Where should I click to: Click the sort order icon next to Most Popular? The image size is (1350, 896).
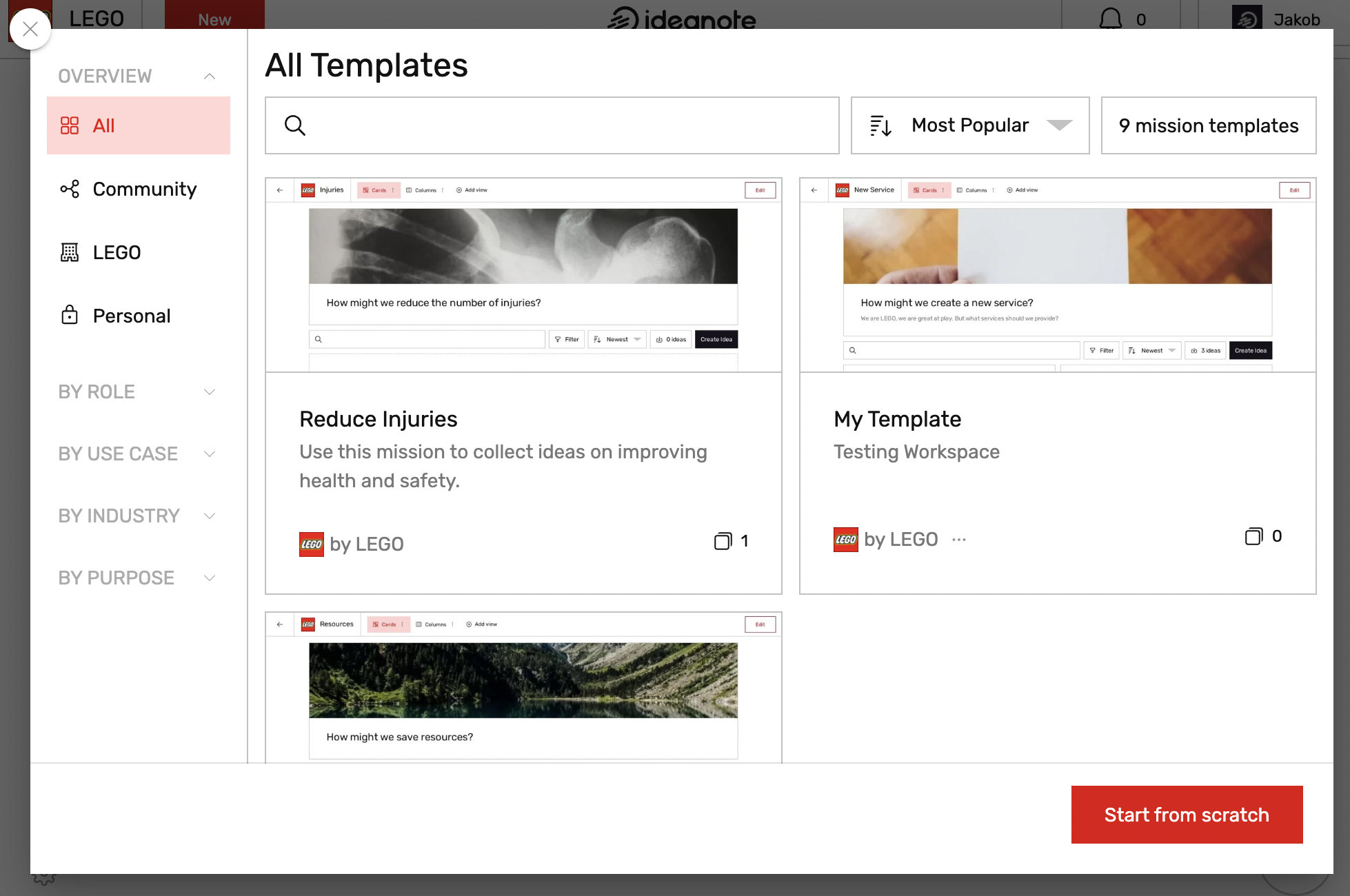[x=880, y=125]
